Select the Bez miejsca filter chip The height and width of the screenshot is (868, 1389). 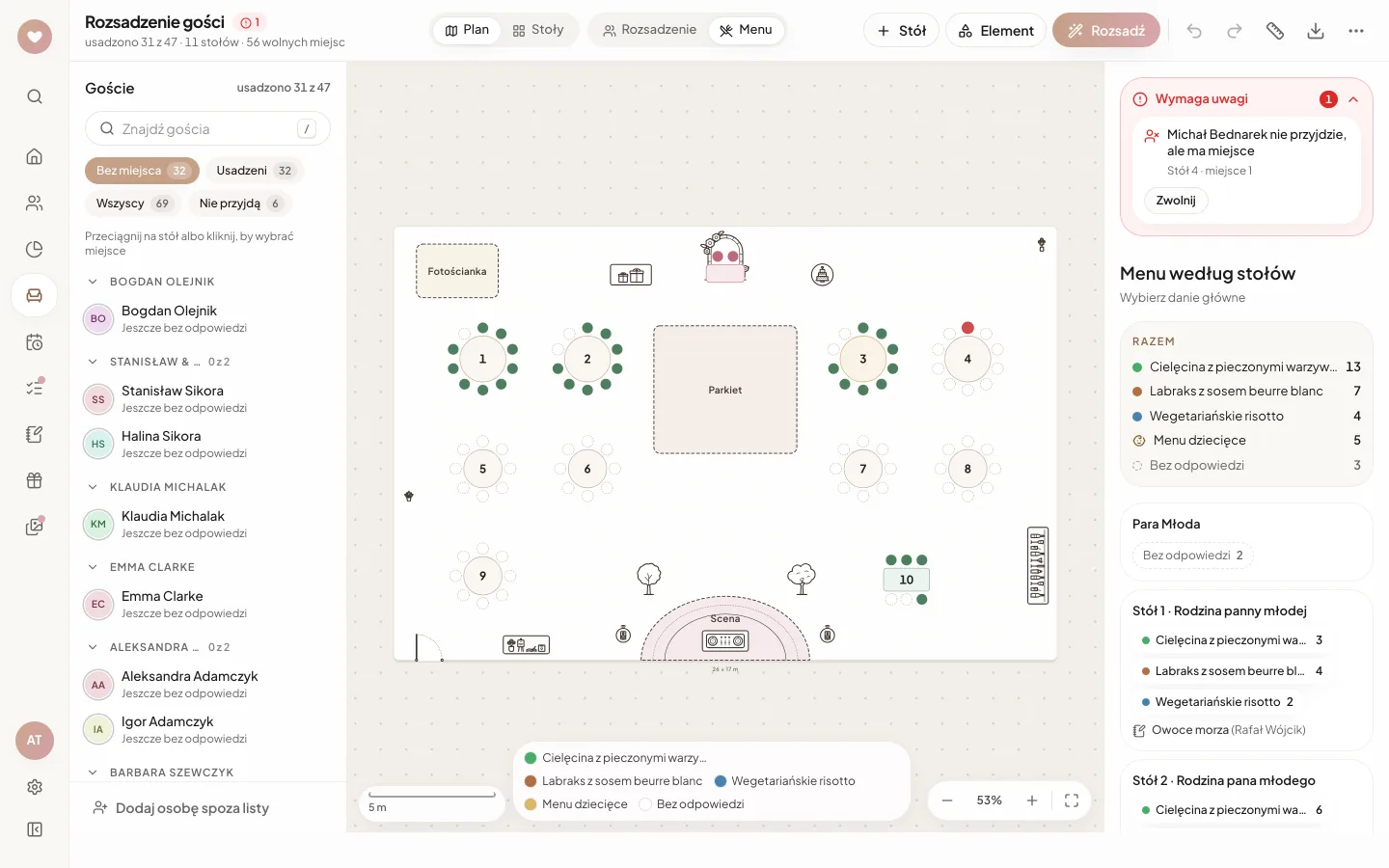[x=142, y=171]
